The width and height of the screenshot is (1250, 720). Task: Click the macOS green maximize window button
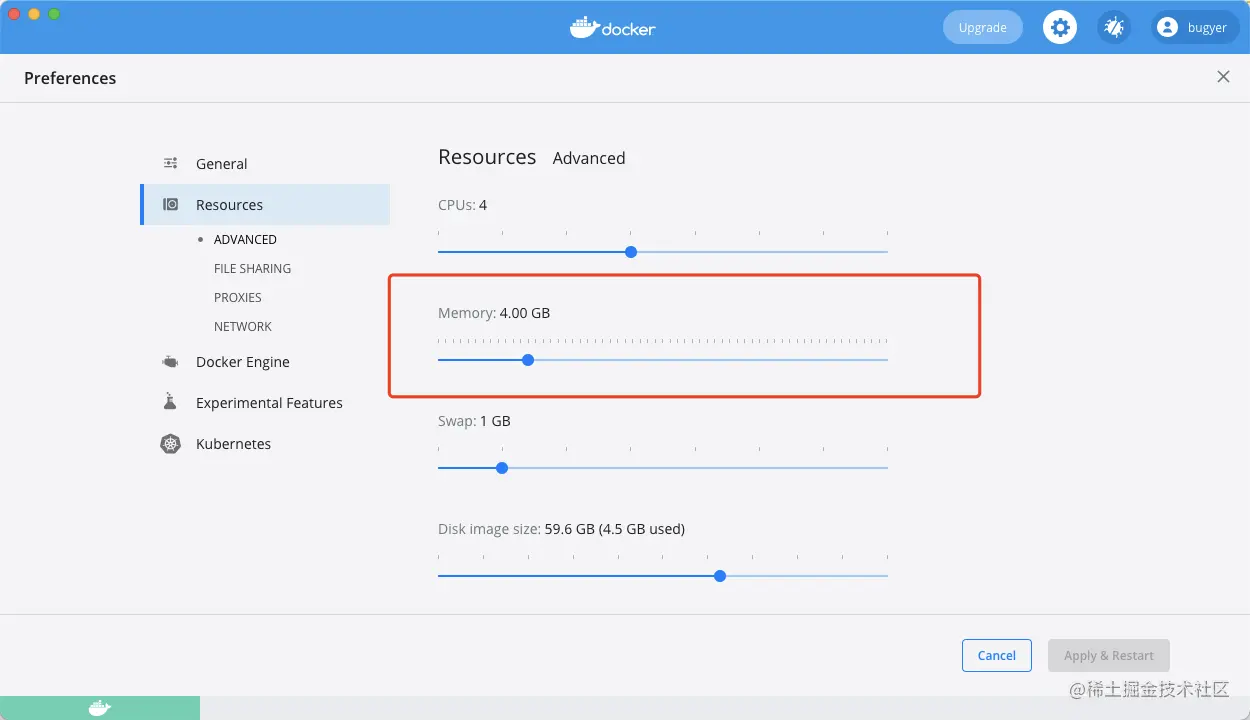[x=54, y=14]
